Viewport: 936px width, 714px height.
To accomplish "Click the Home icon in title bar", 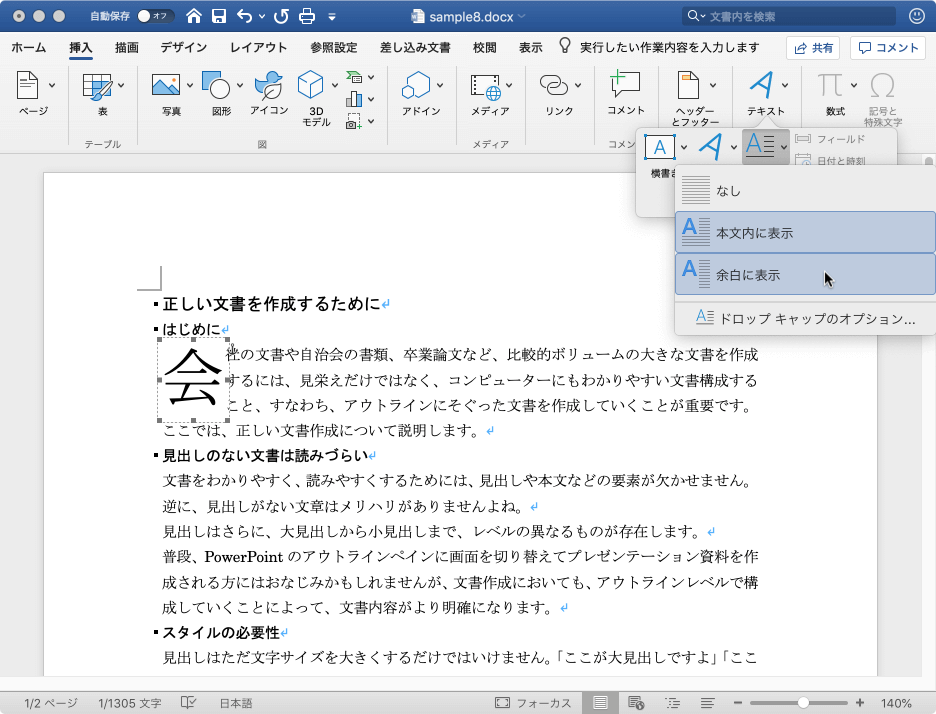I will (193, 16).
